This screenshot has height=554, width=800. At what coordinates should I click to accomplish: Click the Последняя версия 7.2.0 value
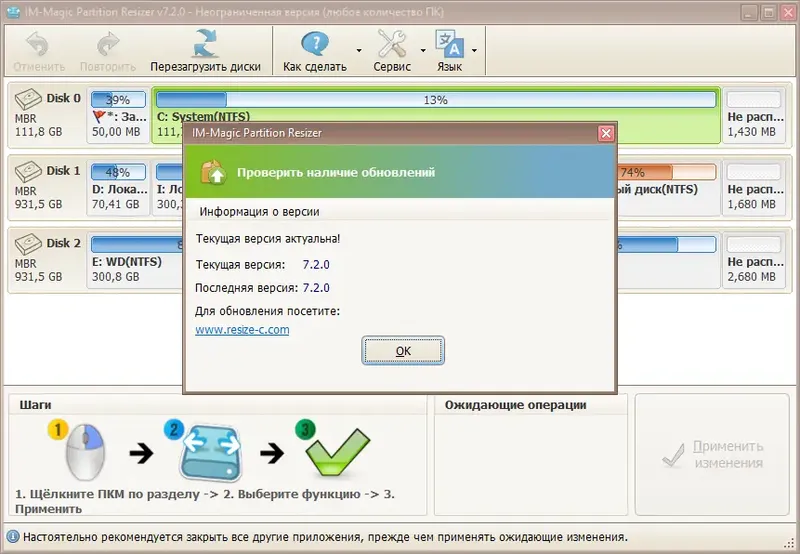(x=316, y=288)
